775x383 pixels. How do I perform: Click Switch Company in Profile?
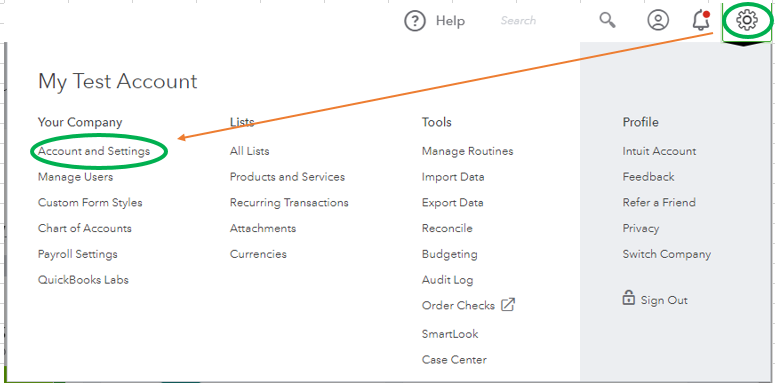[x=667, y=254]
